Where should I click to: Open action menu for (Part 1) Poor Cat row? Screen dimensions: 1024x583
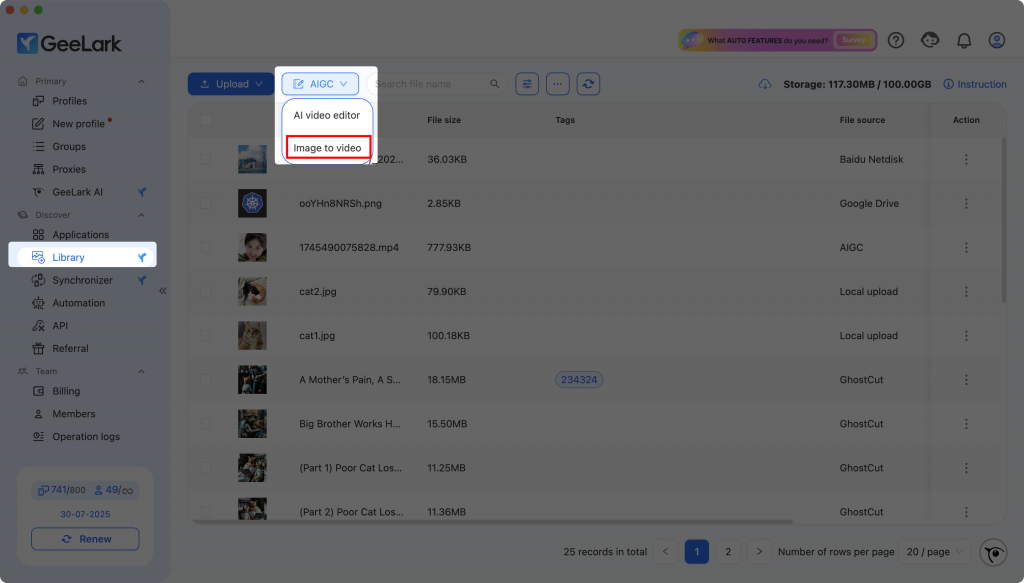966,468
